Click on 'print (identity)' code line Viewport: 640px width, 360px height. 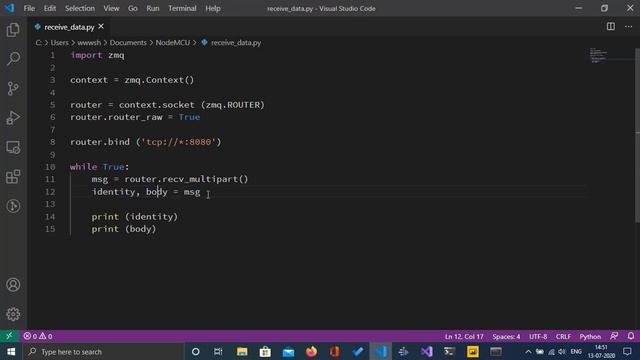tap(135, 217)
